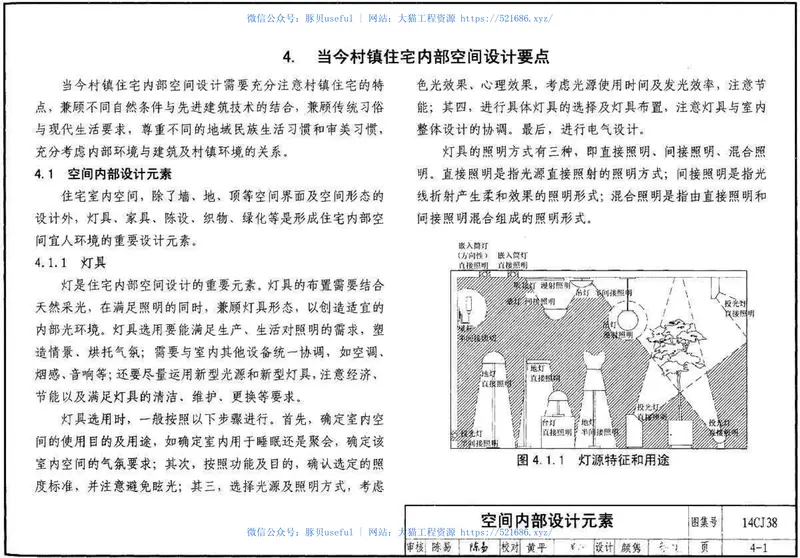Click the 审核 cell in the title block
The image size is (800, 558).
pos(415,547)
